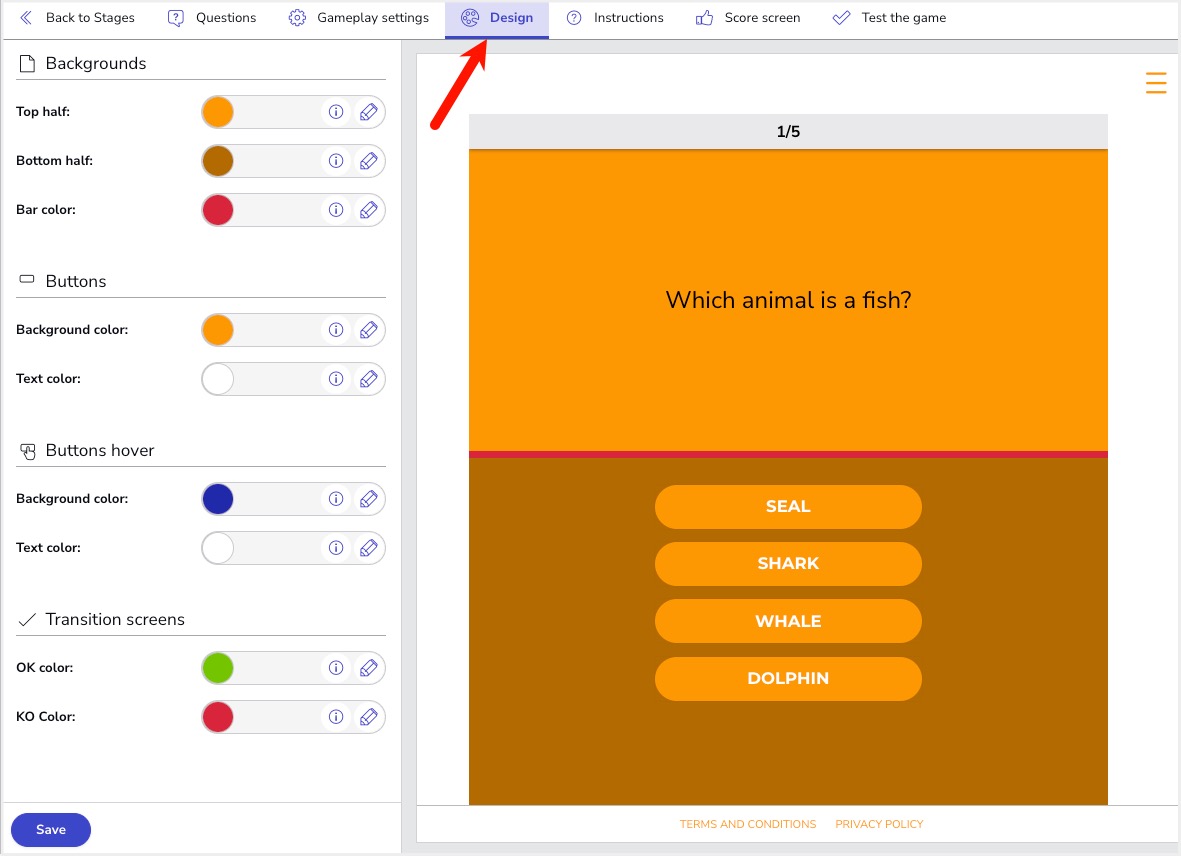1181x857 pixels.
Task: Click info icon for Buttons Background color
Action: [336, 330]
